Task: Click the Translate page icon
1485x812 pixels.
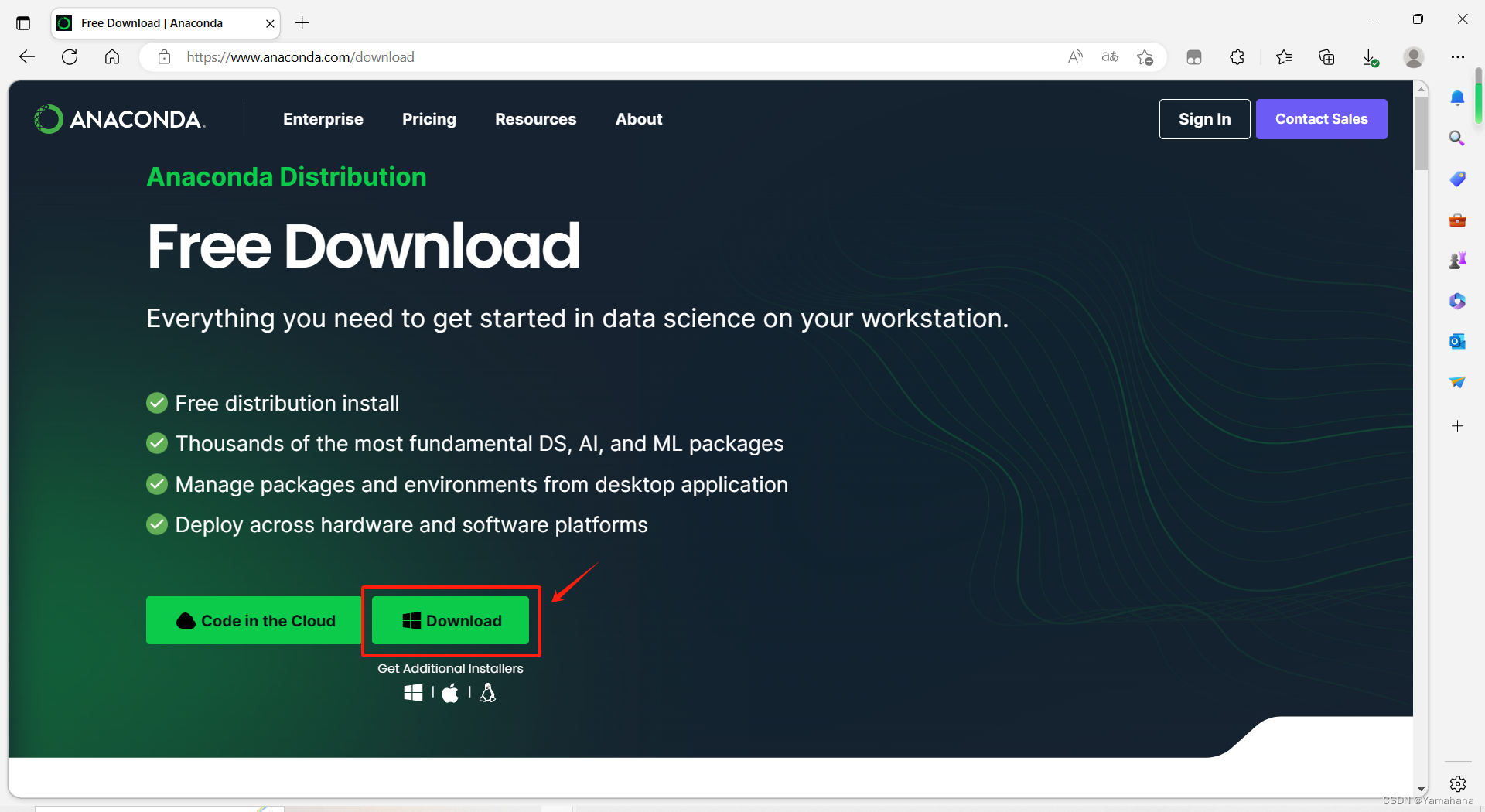Action: tap(1110, 56)
